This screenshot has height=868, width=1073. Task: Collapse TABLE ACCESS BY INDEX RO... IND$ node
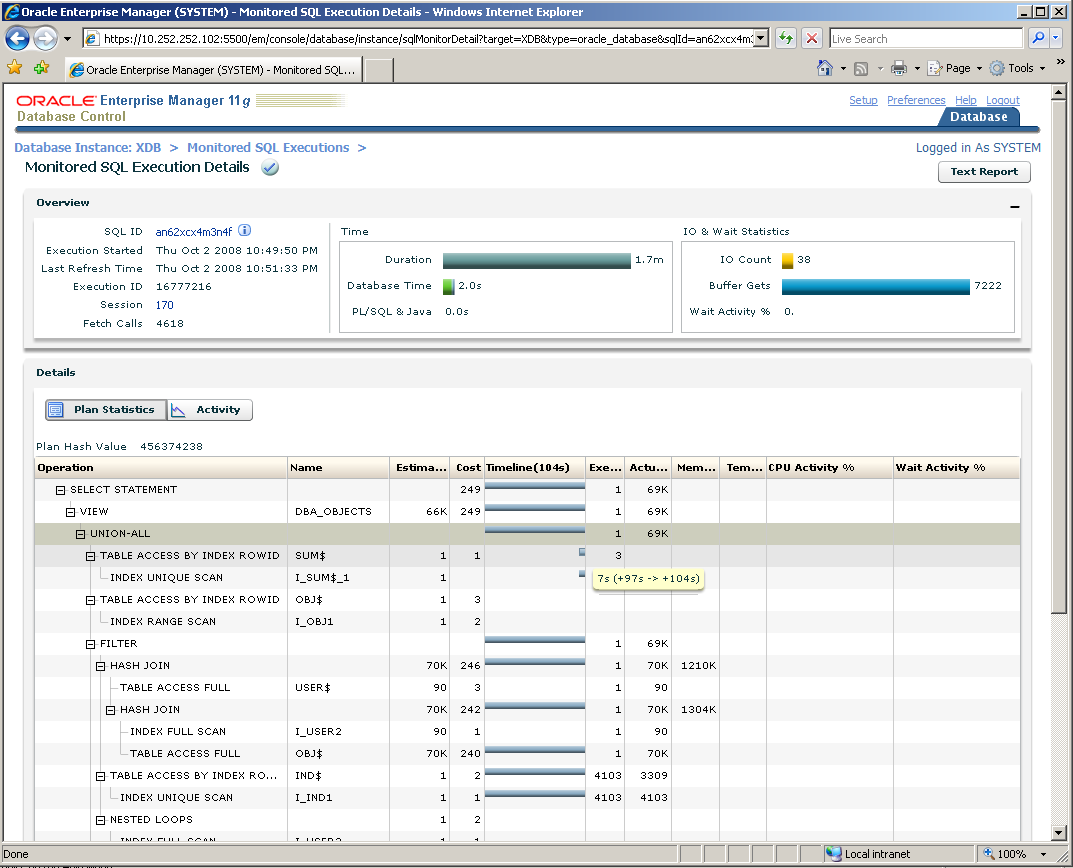click(101, 776)
